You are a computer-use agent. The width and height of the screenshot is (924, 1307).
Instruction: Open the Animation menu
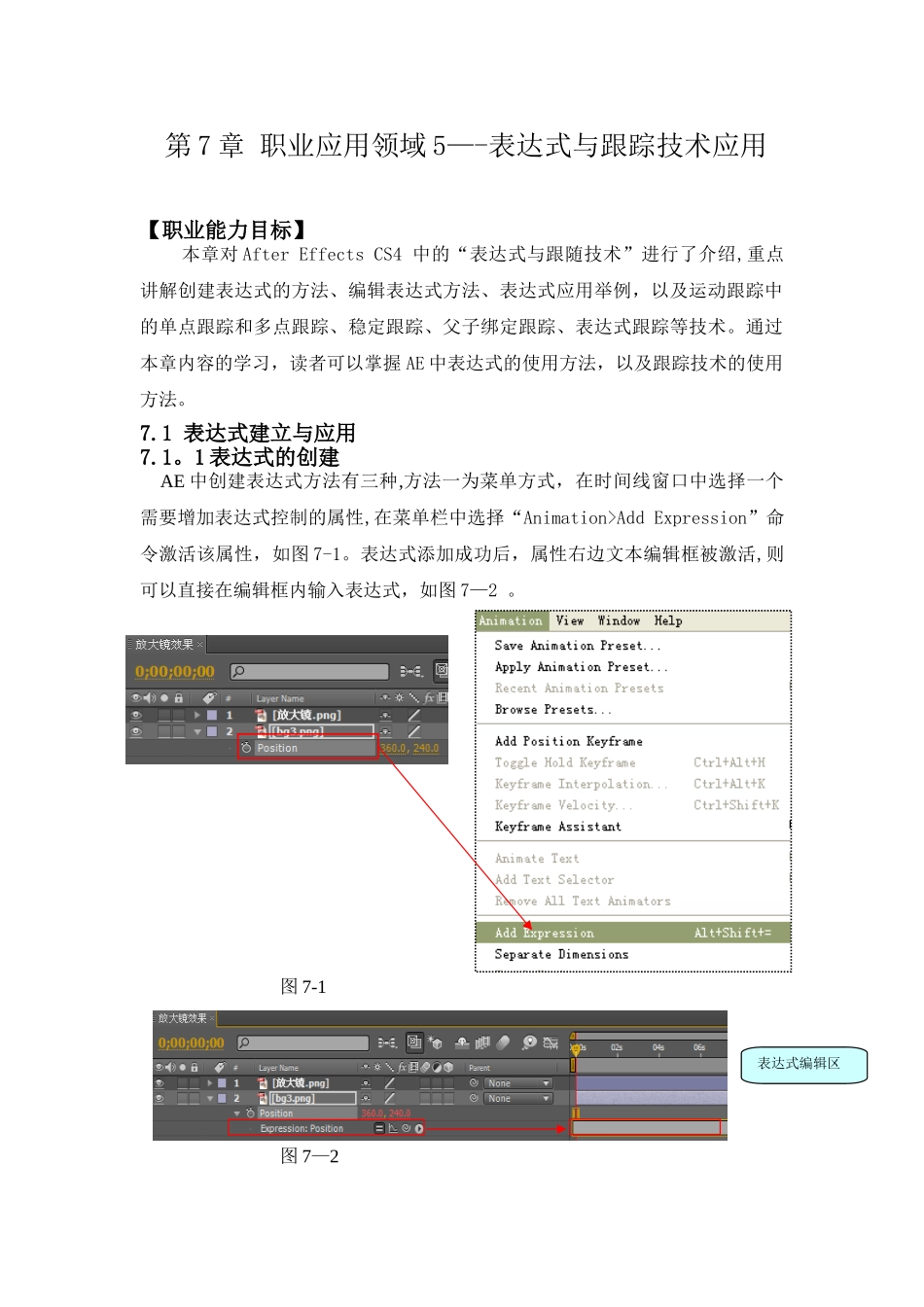tap(511, 620)
